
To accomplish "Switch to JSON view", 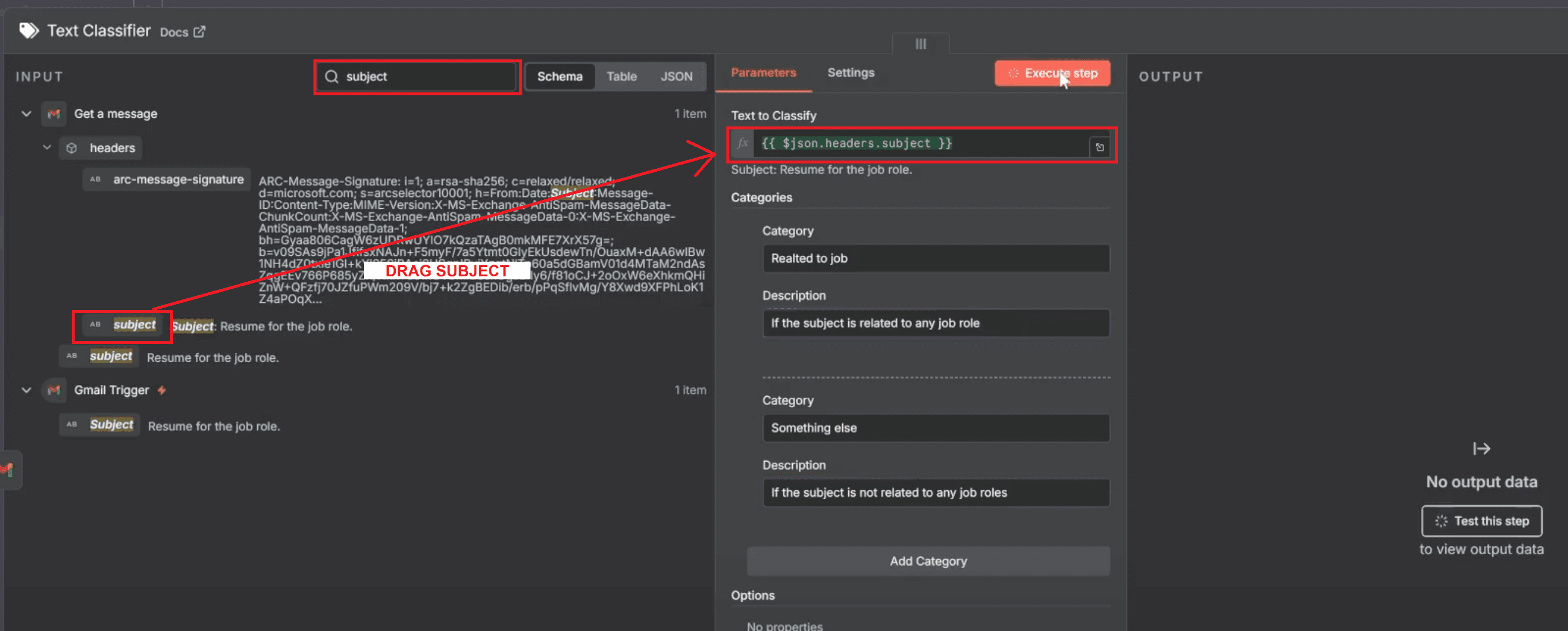I will pos(676,76).
